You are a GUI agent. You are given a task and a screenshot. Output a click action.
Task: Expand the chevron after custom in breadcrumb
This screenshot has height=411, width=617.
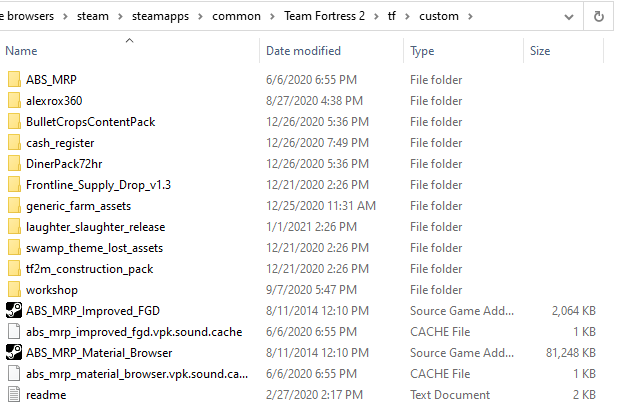(471, 17)
